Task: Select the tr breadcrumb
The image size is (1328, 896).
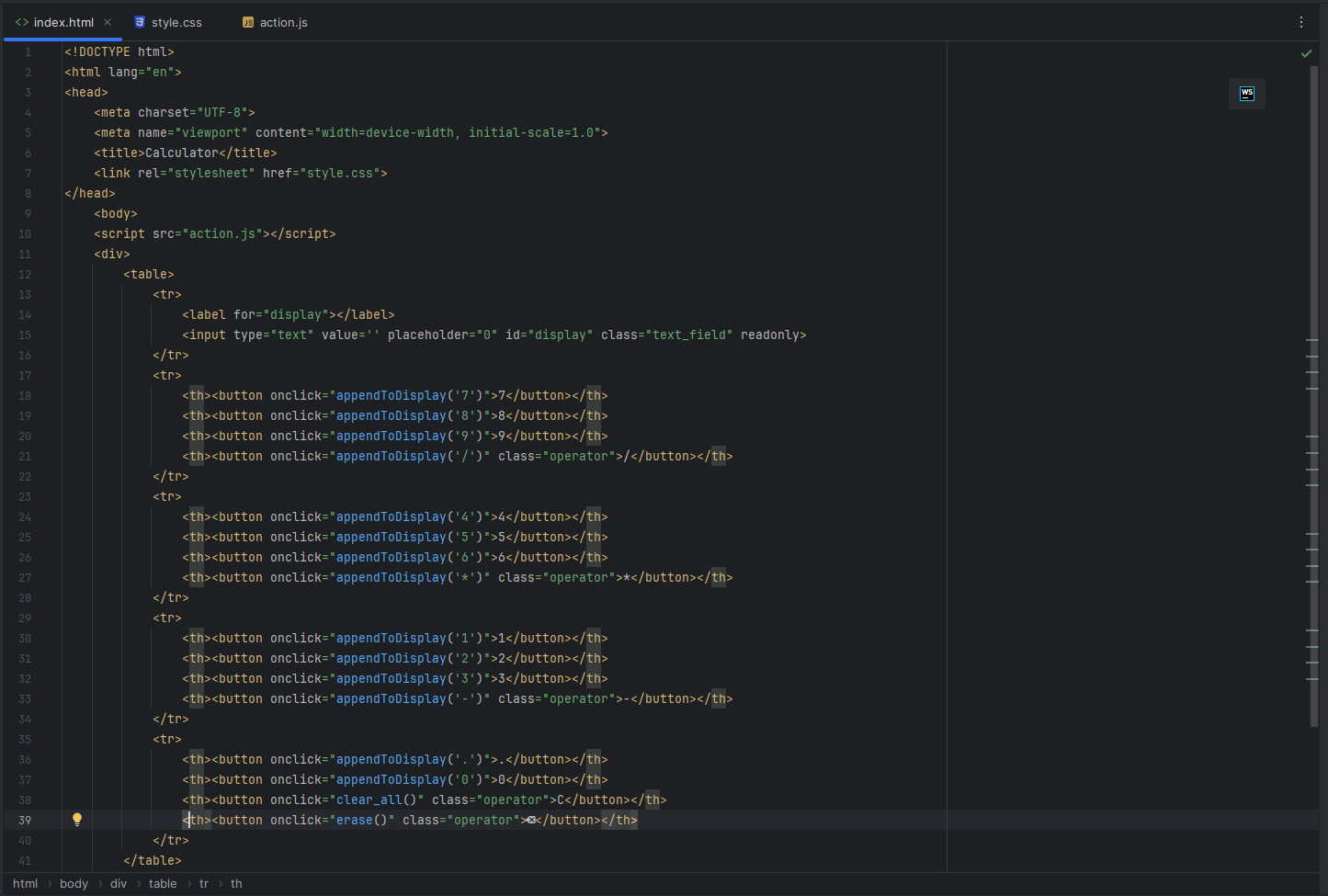Action: coord(204,884)
